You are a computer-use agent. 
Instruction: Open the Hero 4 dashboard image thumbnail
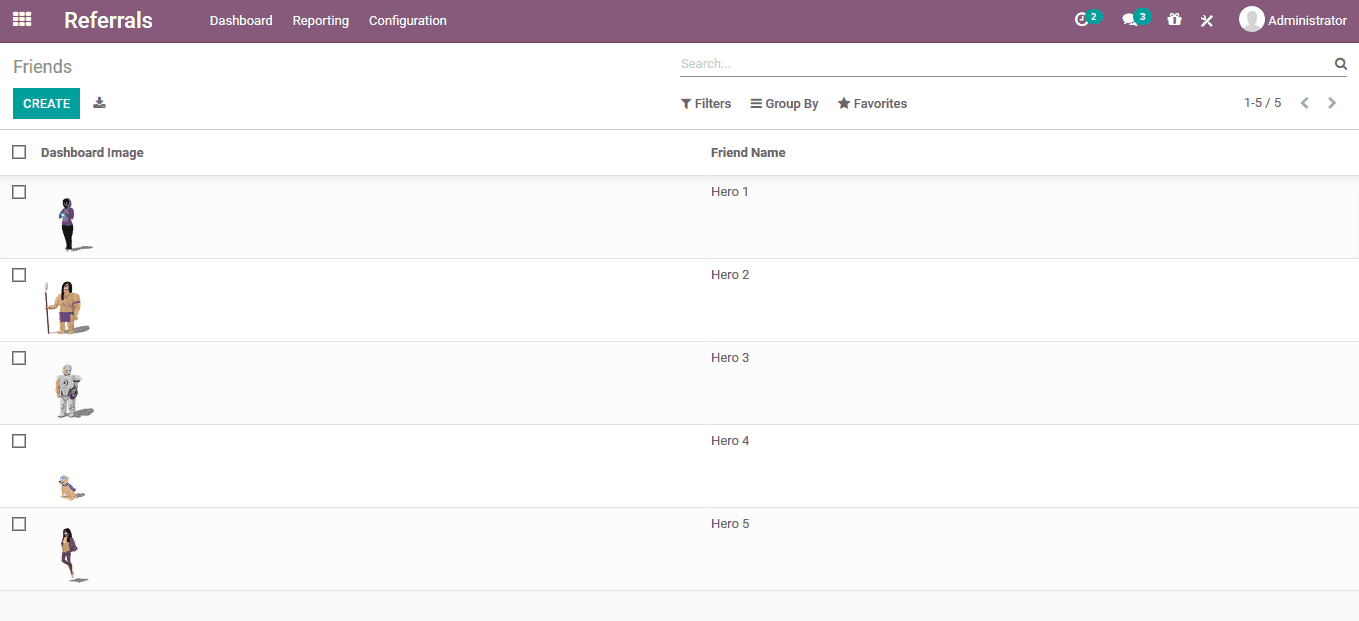pos(70,487)
